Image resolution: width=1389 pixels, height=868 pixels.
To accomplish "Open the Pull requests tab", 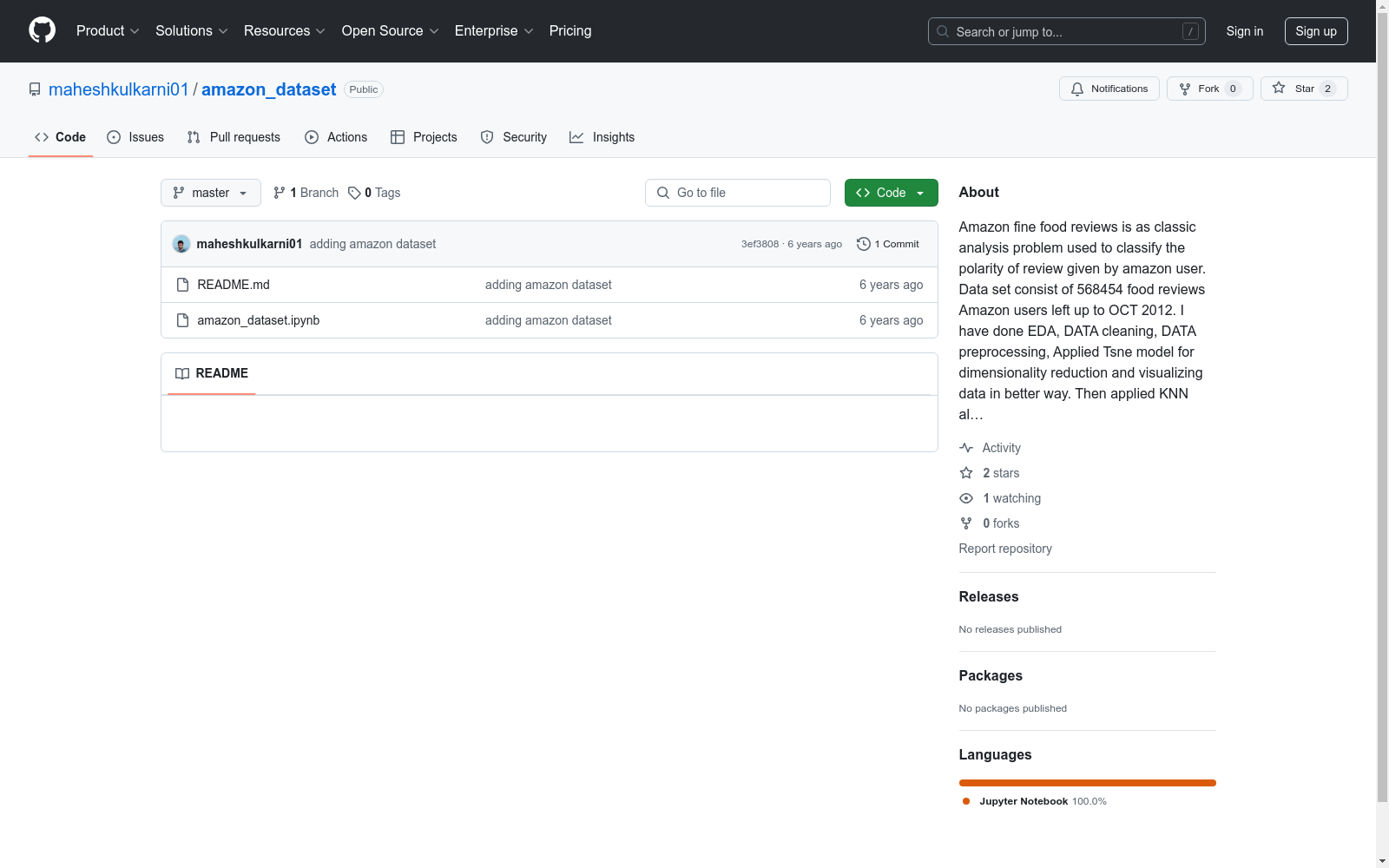I will (234, 137).
